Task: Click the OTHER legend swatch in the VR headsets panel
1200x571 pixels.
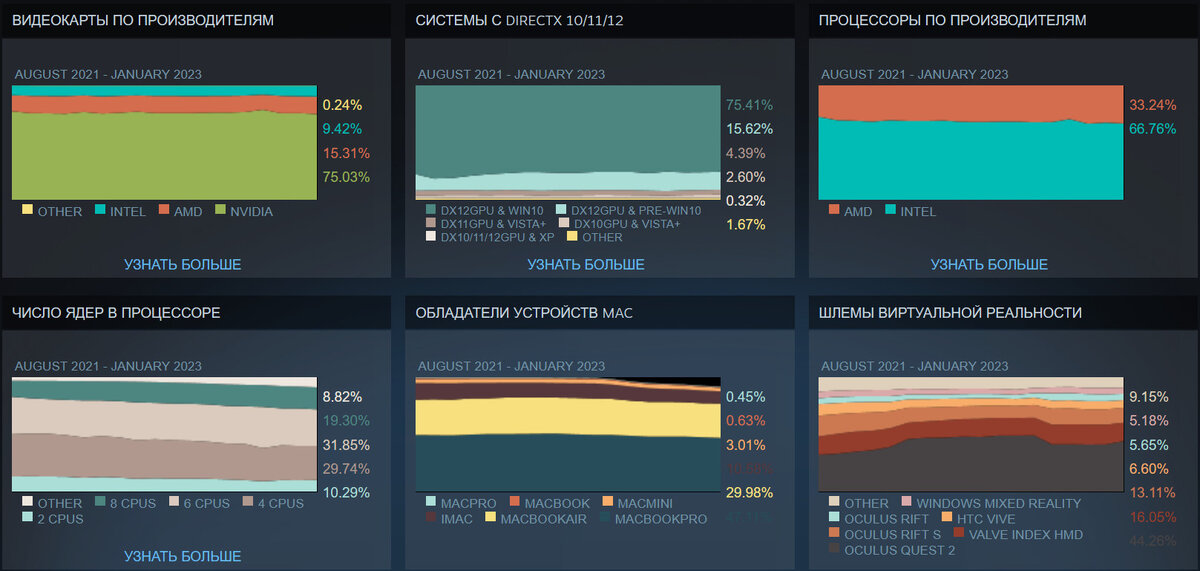Action: tap(834, 502)
